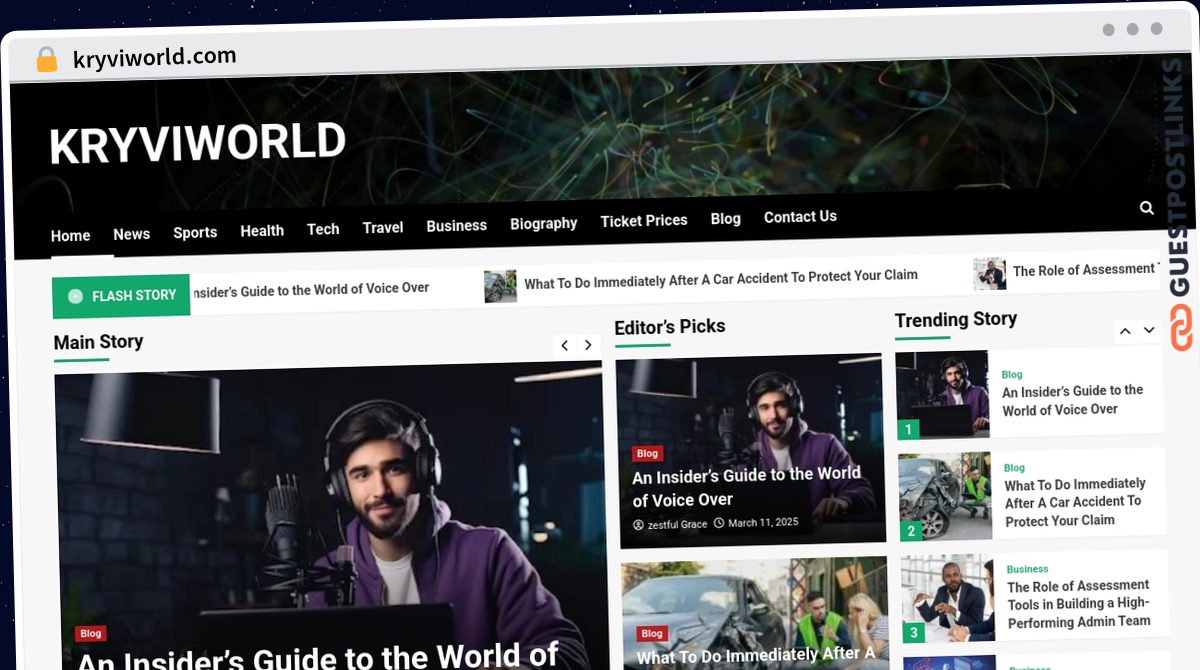Viewport: 1200px width, 670px height.
Task: Click trending story 1 thumbnail
Action: point(942,395)
